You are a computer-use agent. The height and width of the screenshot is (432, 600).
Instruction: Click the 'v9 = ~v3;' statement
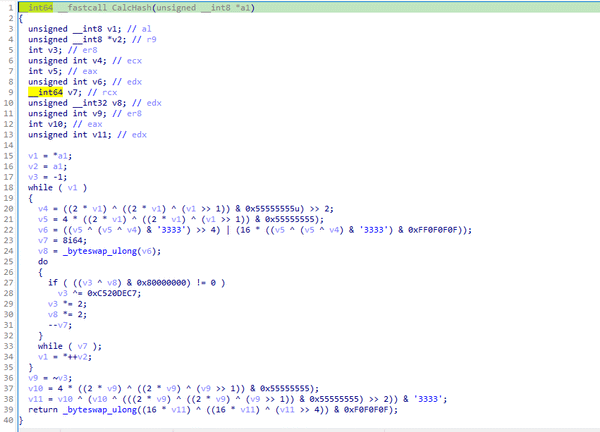tap(50, 378)
